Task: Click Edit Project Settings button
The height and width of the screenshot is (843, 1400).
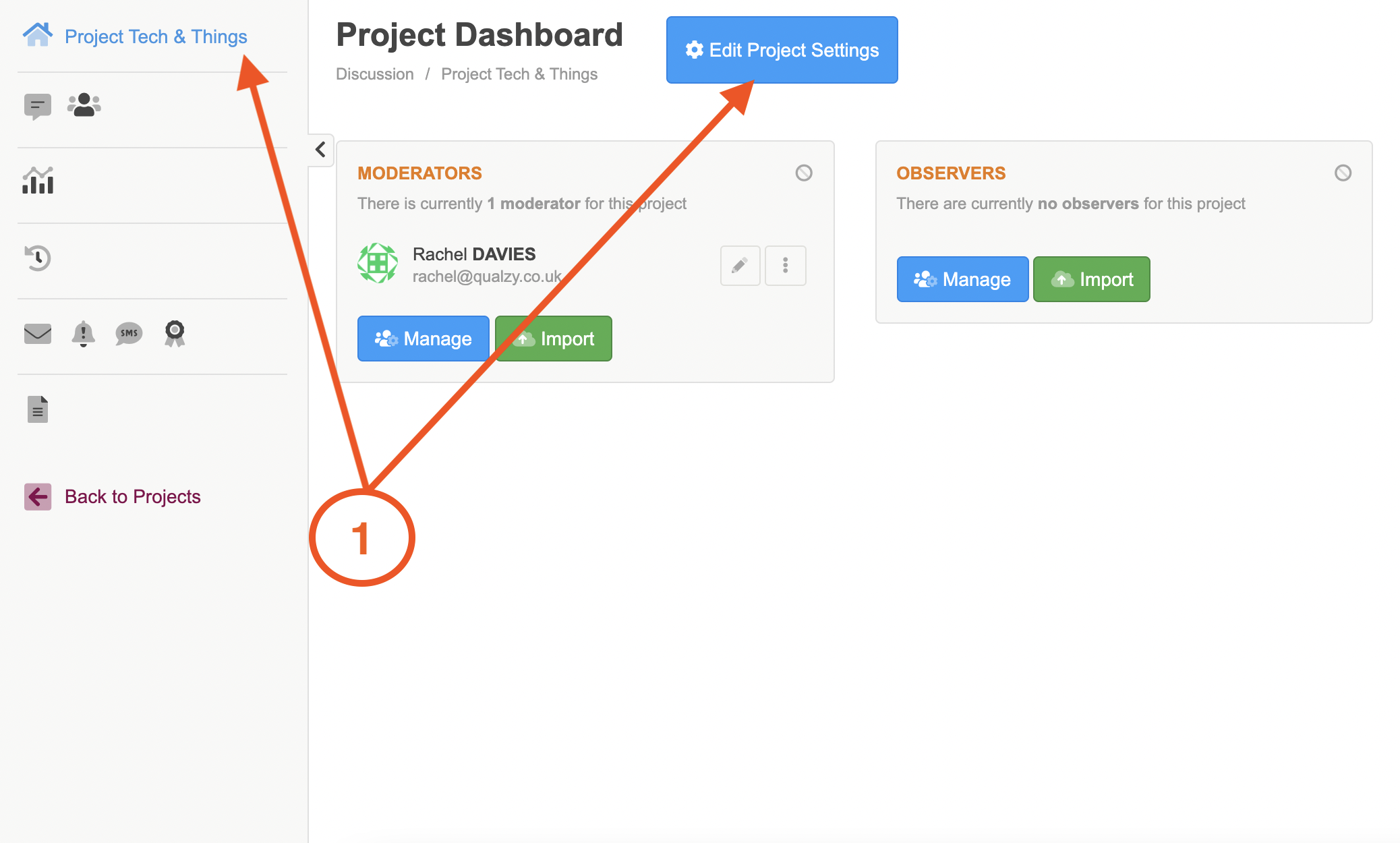Action: pos(782,51)
